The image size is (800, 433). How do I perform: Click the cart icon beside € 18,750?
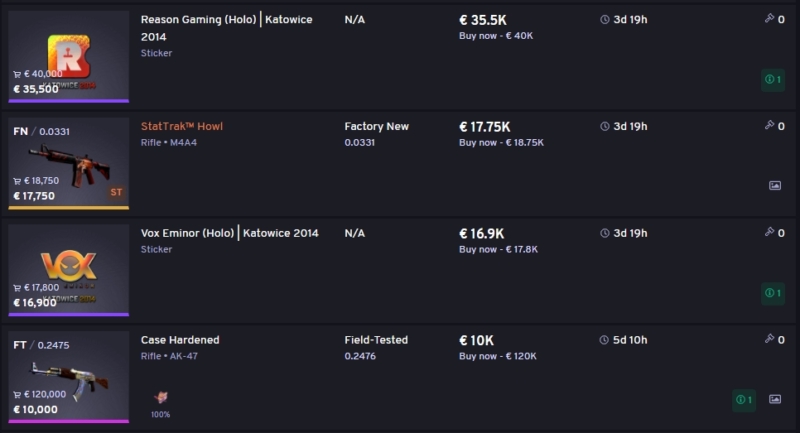(17, 181)
